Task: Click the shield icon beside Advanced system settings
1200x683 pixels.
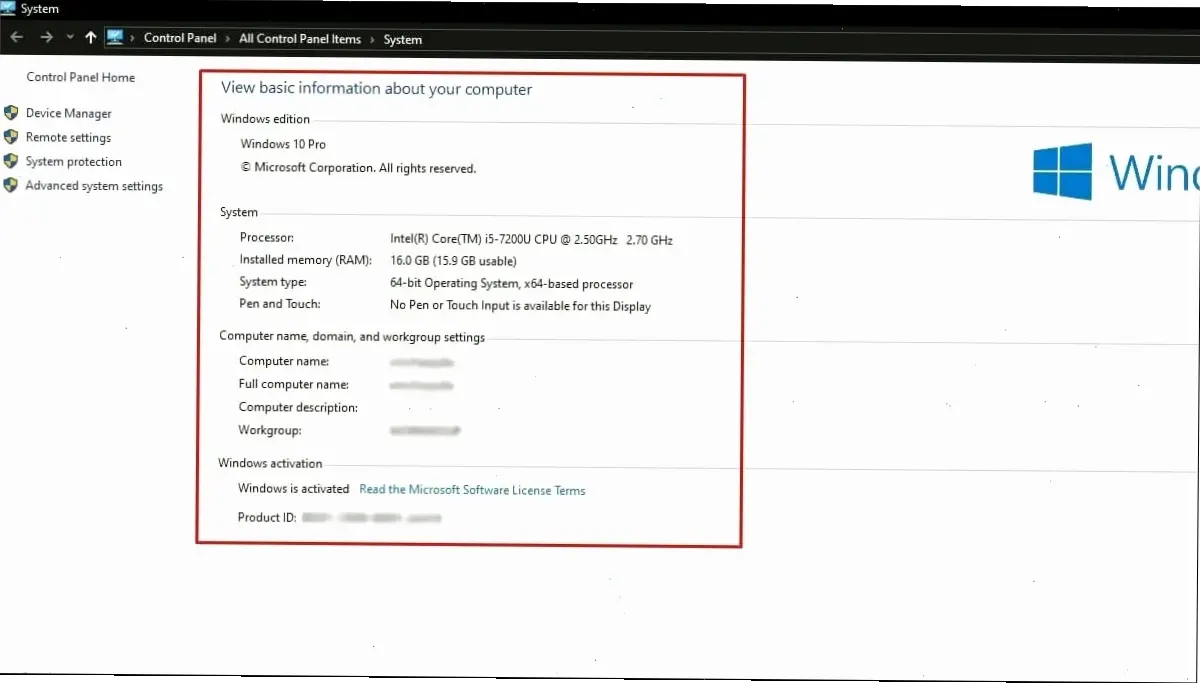Action: [11, 185]
